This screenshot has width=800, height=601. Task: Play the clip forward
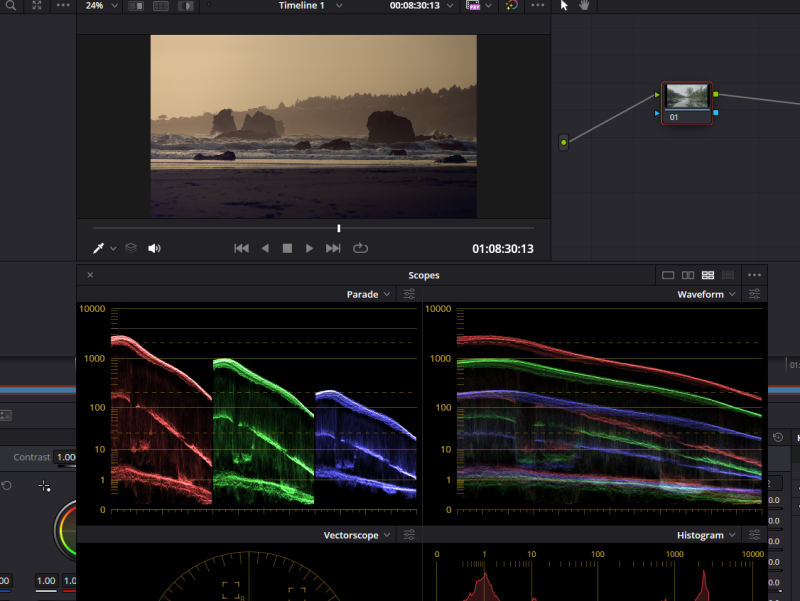(309, 248)
